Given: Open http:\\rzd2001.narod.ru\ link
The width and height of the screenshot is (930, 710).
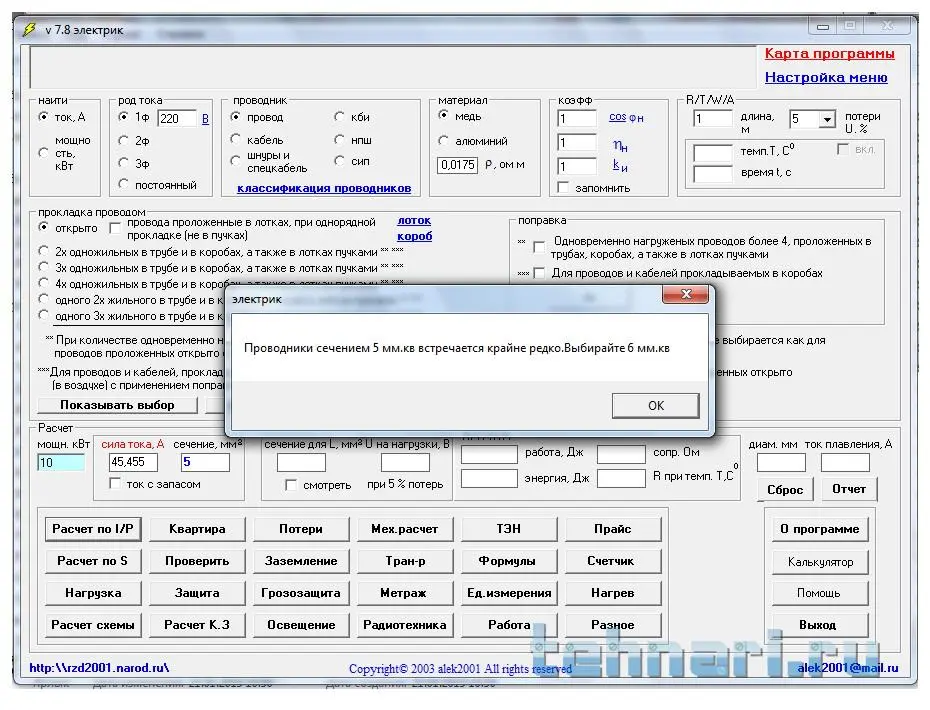Looking at the screenshot, I should tap(100, 668).
